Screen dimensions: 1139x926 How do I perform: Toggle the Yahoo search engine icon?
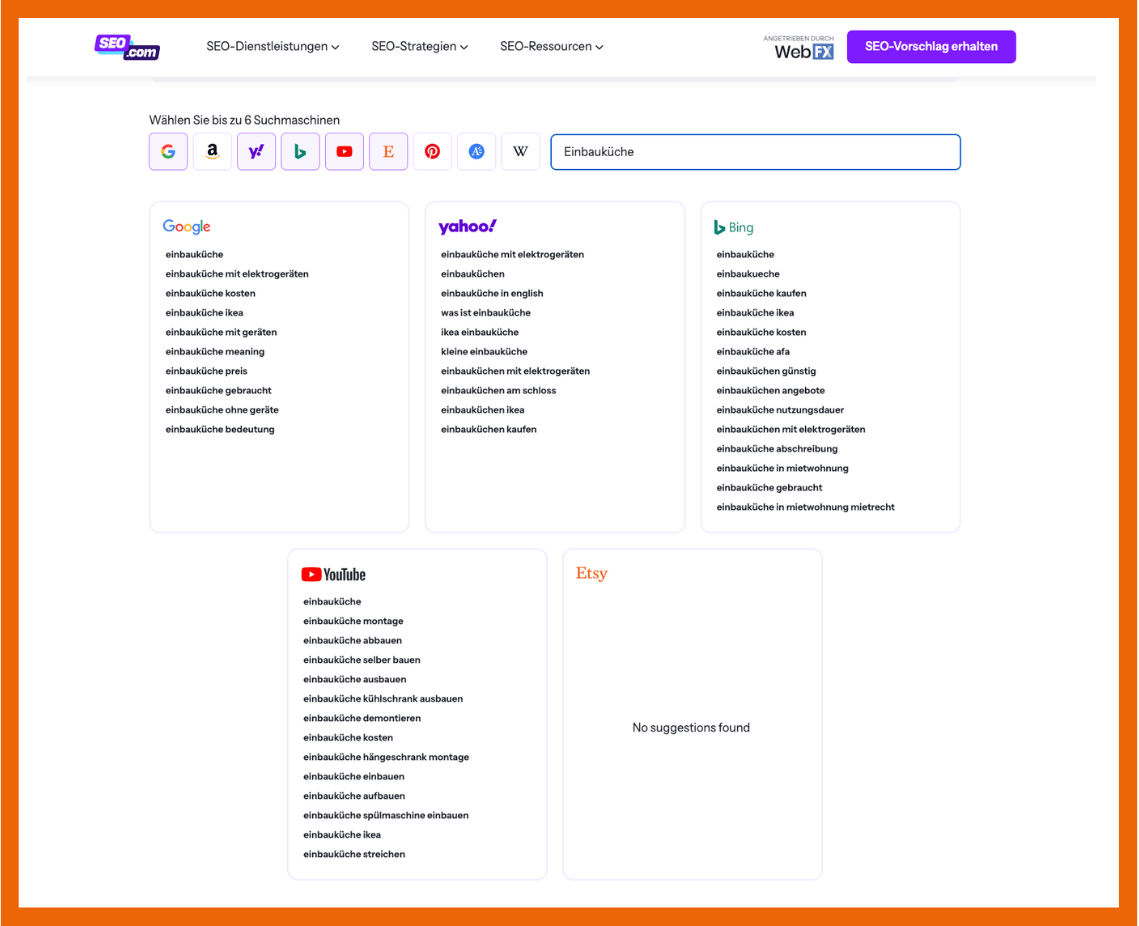point(256,152)
